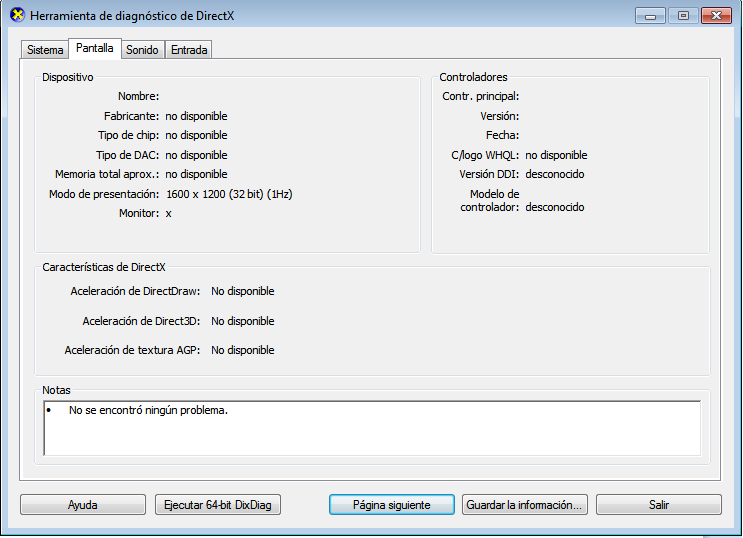
Task: Select the Pantalla tab
Action: [95, 48]
